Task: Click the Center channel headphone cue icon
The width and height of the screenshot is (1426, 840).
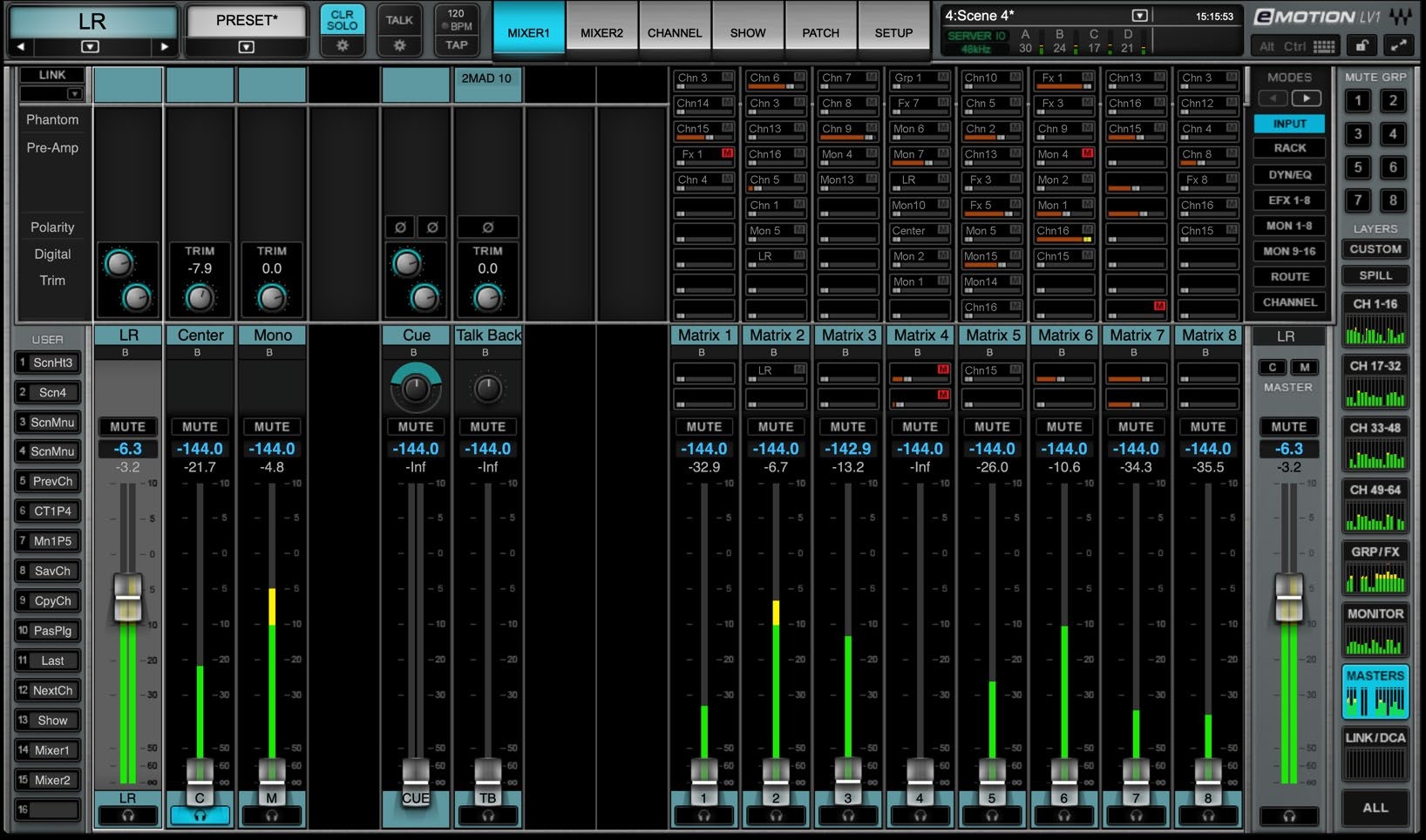Action: pyautogui.click(x=200, y=816)
